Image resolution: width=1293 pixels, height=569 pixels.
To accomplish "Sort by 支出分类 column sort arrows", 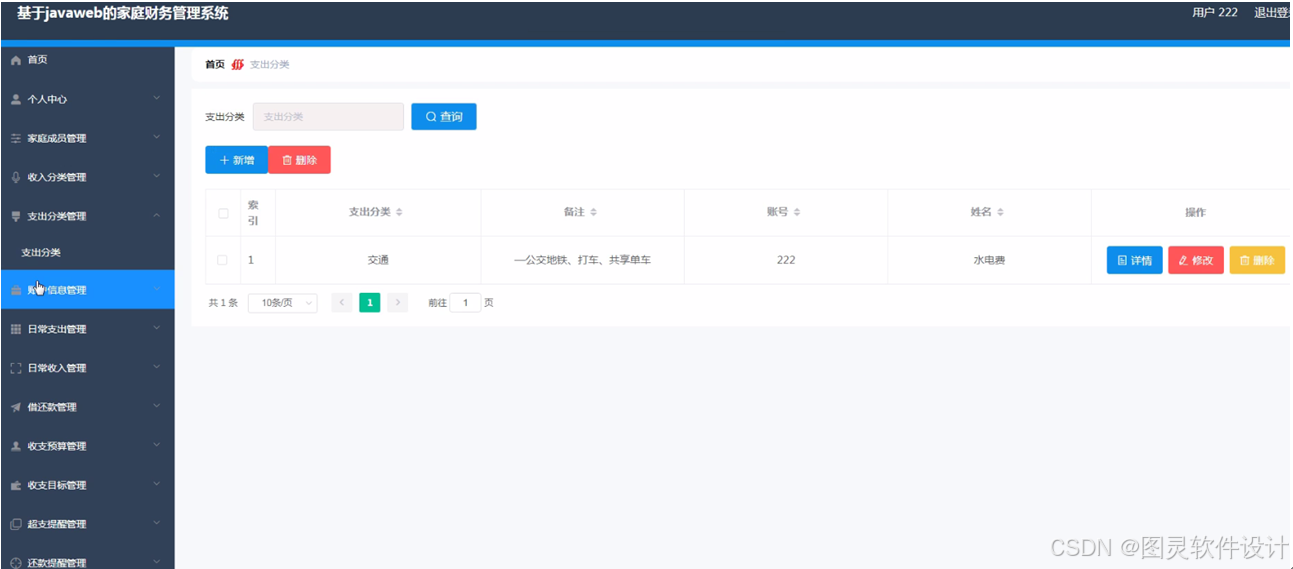I will click(399, 213).
